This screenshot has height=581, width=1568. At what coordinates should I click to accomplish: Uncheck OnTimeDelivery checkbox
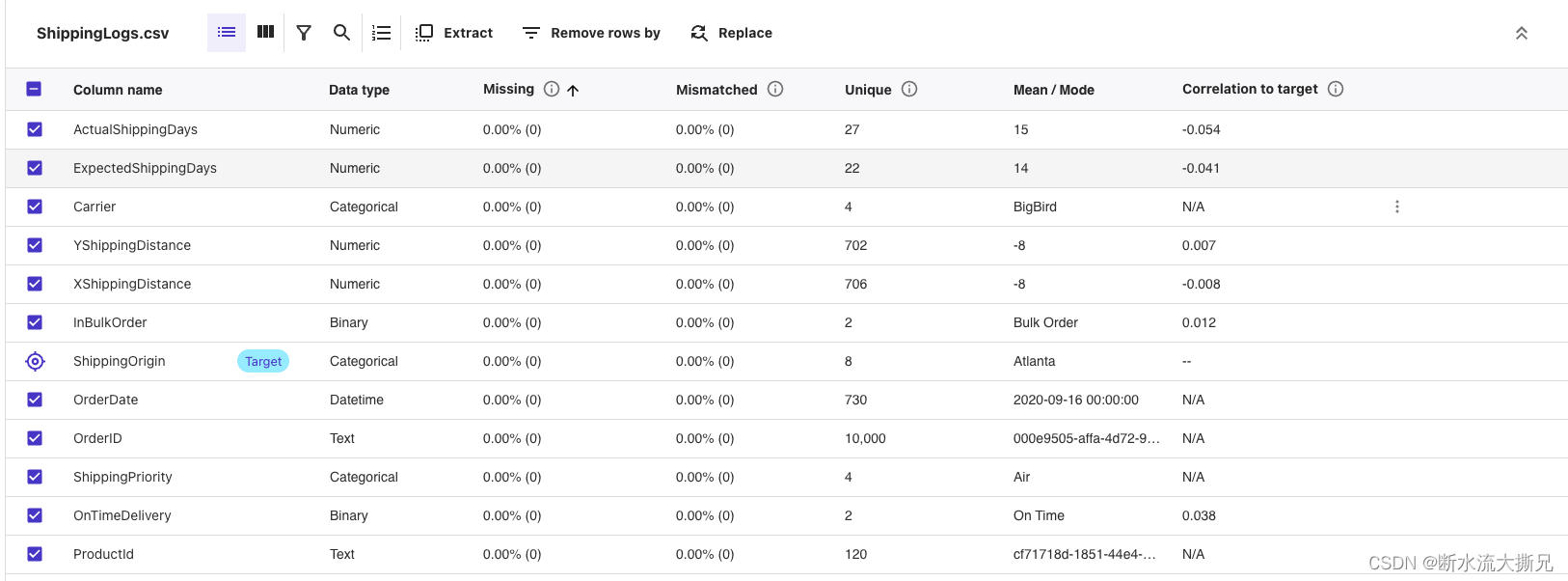35,515
